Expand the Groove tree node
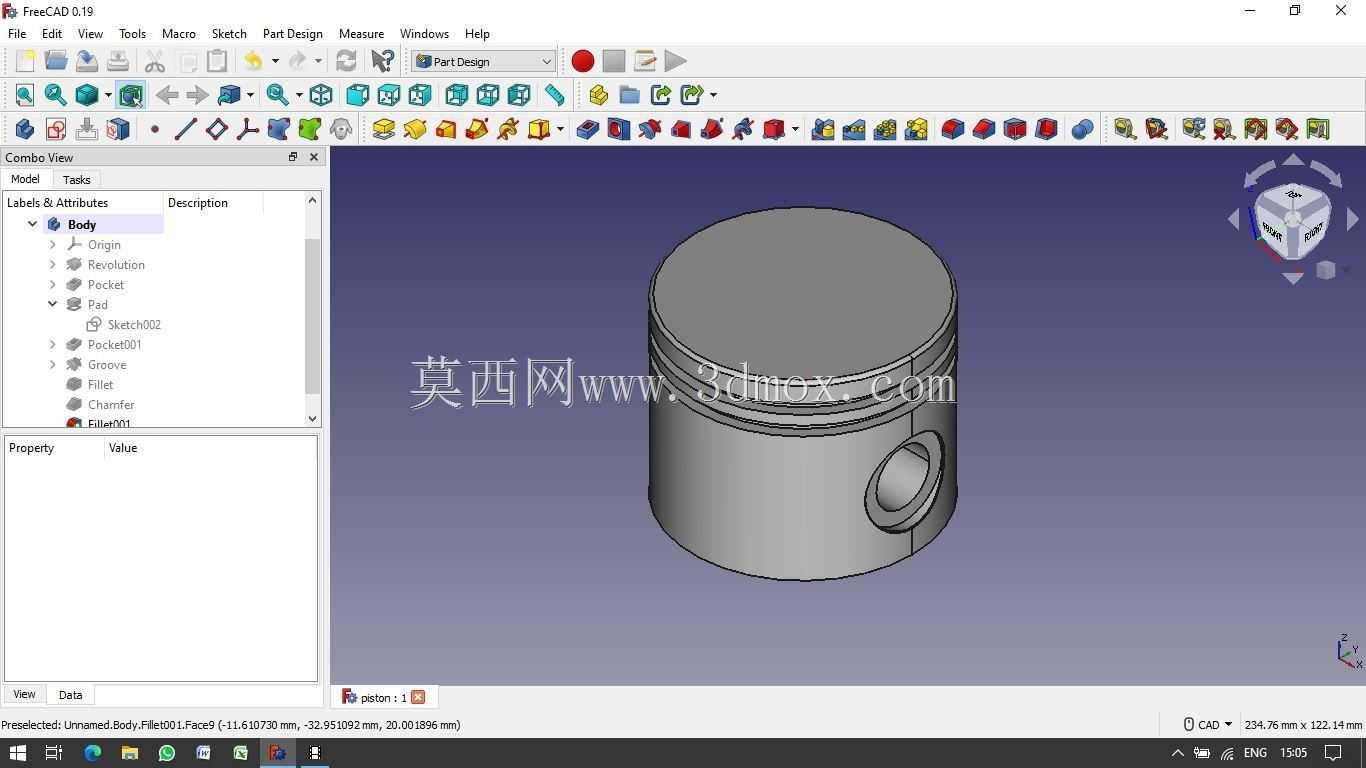The image size is (1366, 768). click(x=53, y=364)
